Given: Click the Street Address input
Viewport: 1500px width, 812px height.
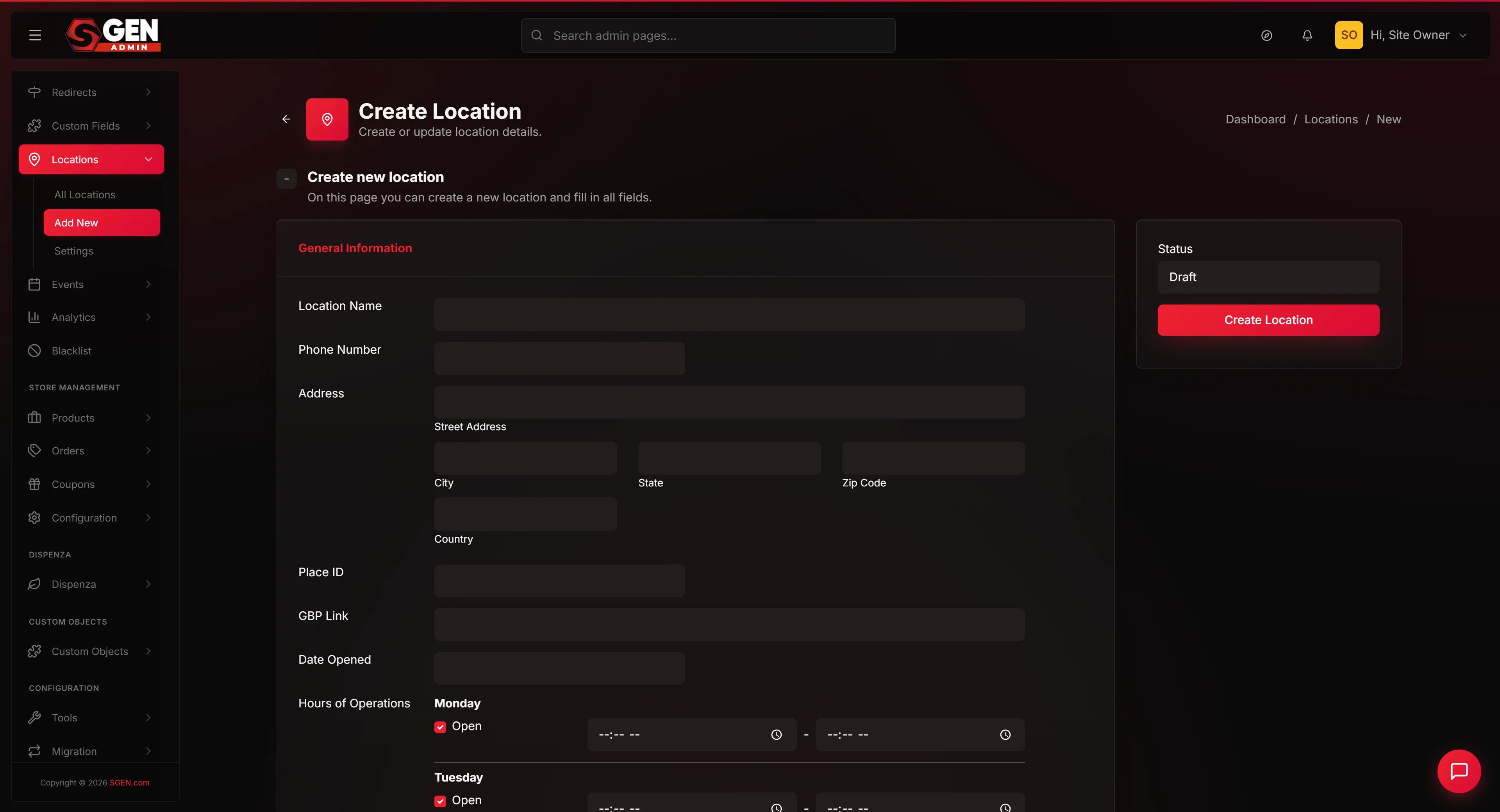Looking at the screenshot, I should 729,402.
